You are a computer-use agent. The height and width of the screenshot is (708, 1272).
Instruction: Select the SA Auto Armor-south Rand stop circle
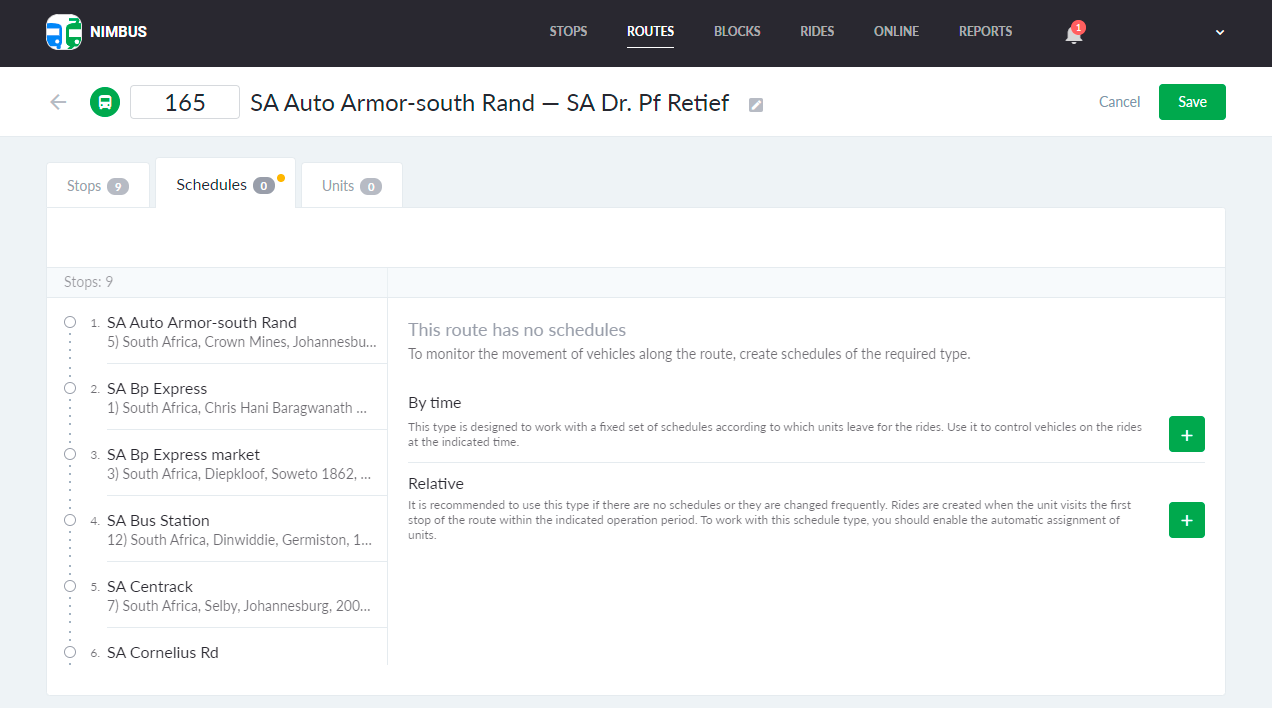tap(70, 322)
